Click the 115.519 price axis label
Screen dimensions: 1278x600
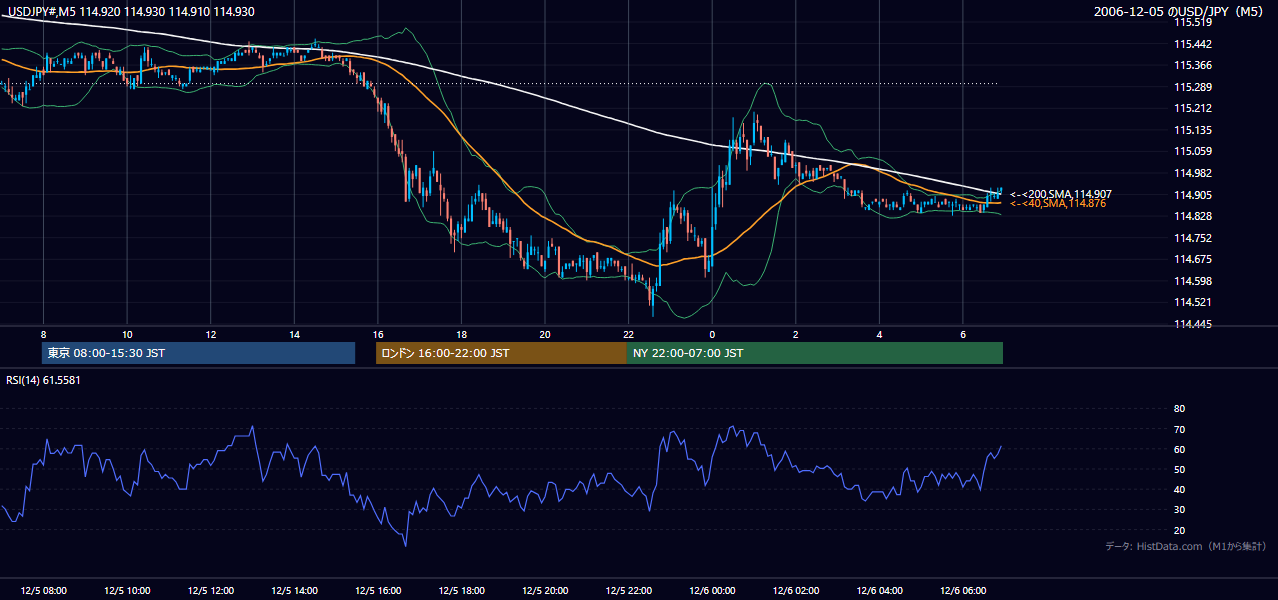(1193, 22)
